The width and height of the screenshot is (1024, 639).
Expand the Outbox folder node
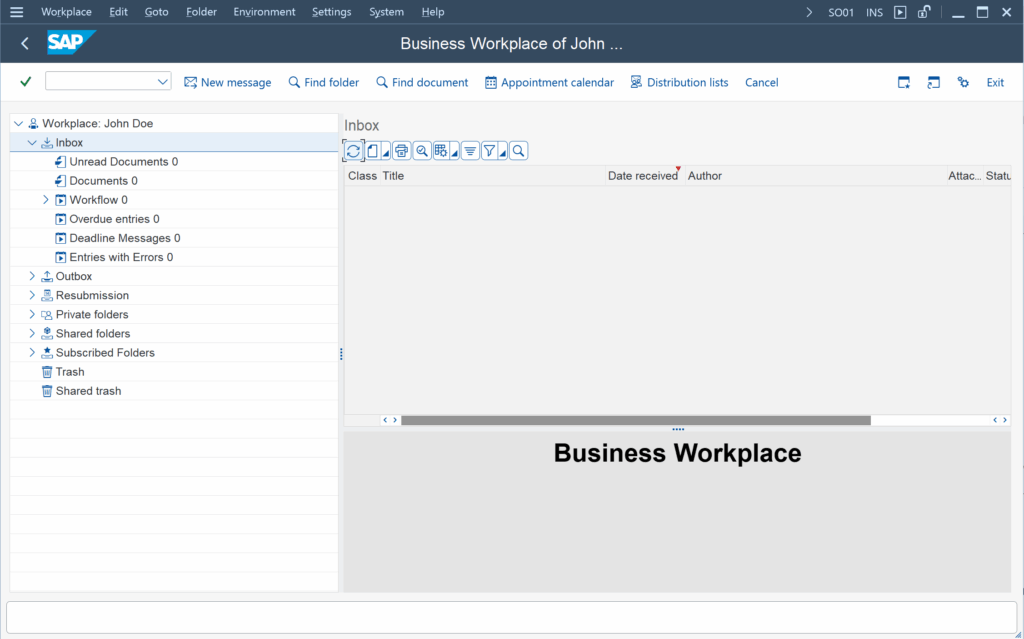(x=32, y=276)
